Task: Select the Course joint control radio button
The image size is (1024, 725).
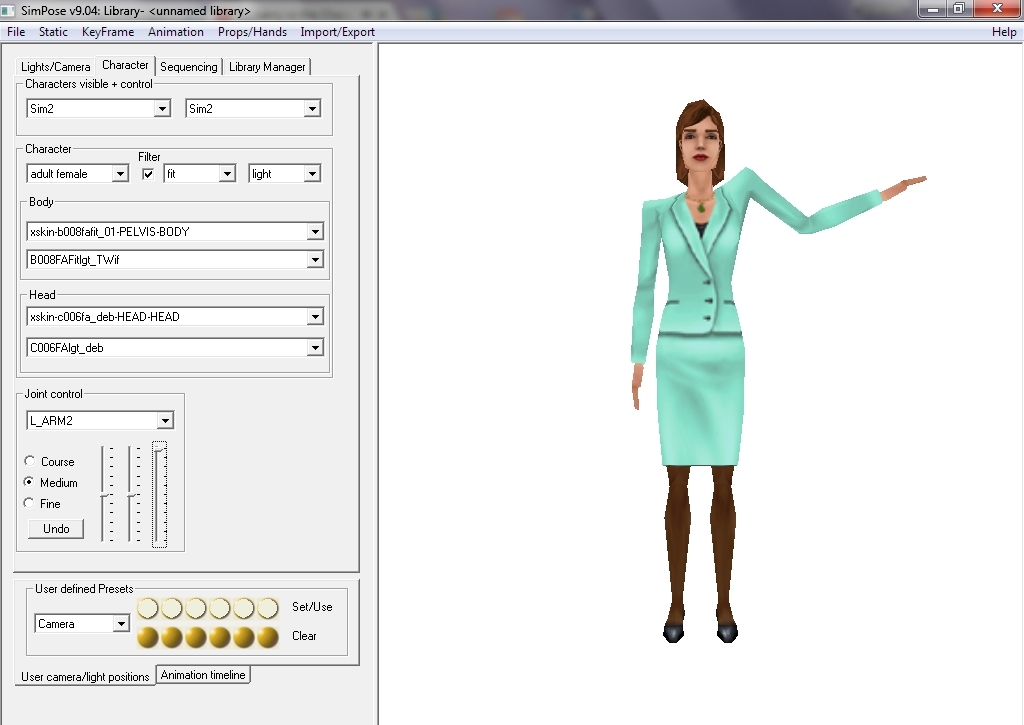Action: [30, 462]
